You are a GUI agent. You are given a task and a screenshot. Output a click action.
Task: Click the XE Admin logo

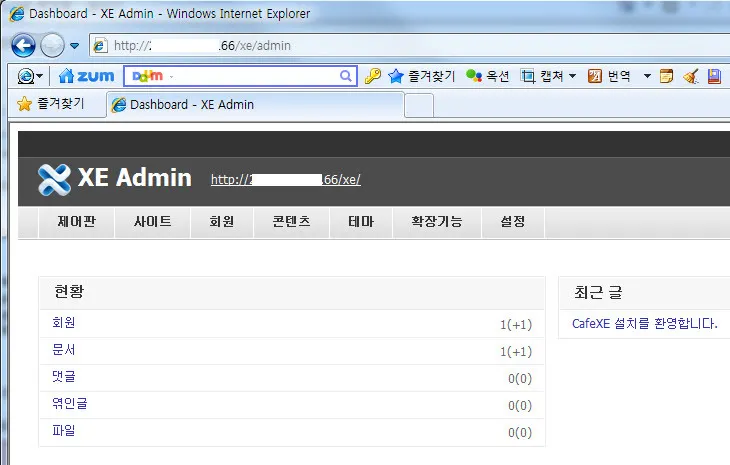[114, 178]
